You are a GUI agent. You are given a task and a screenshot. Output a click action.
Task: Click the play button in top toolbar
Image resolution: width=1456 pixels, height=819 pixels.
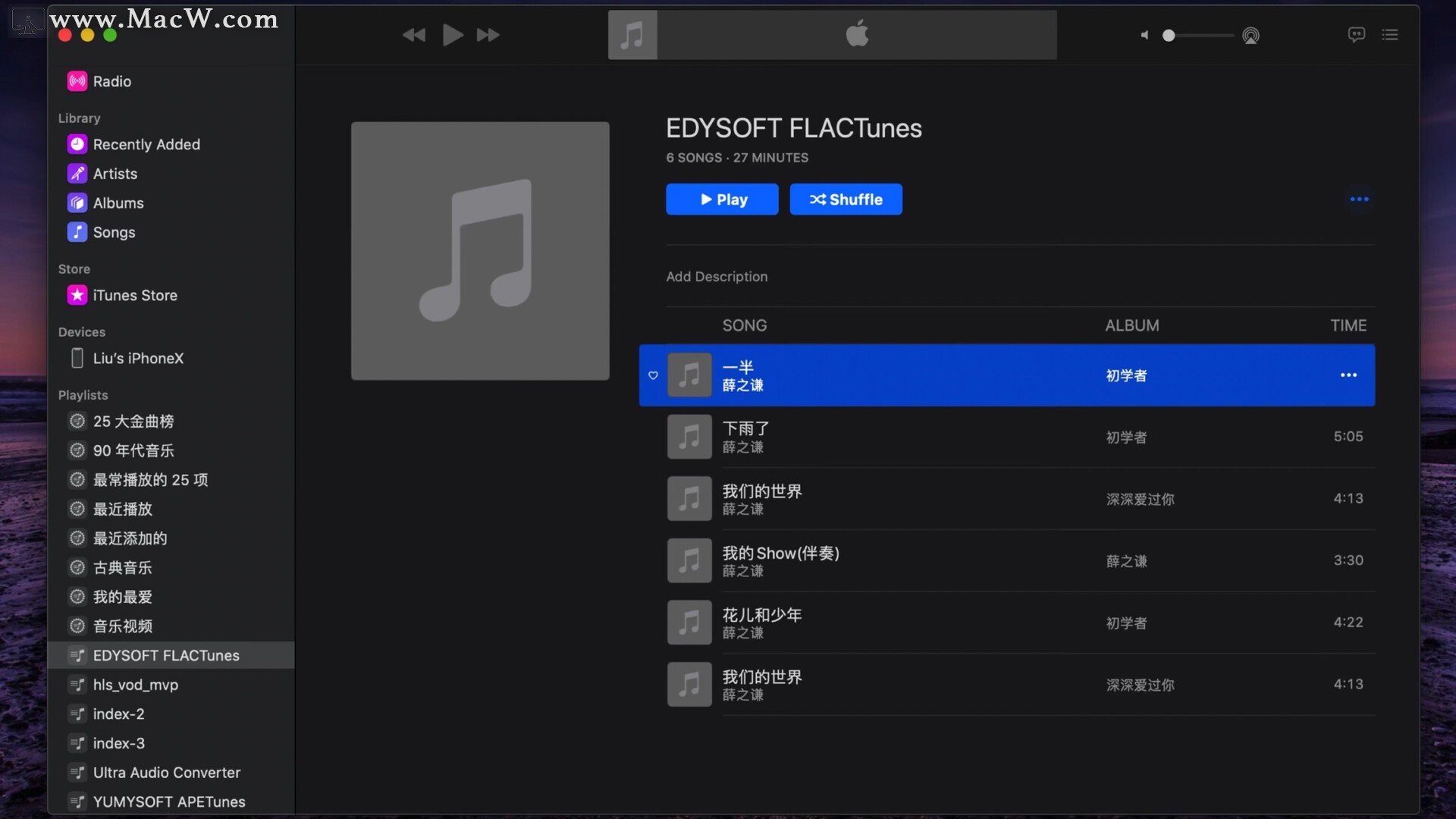453,35
